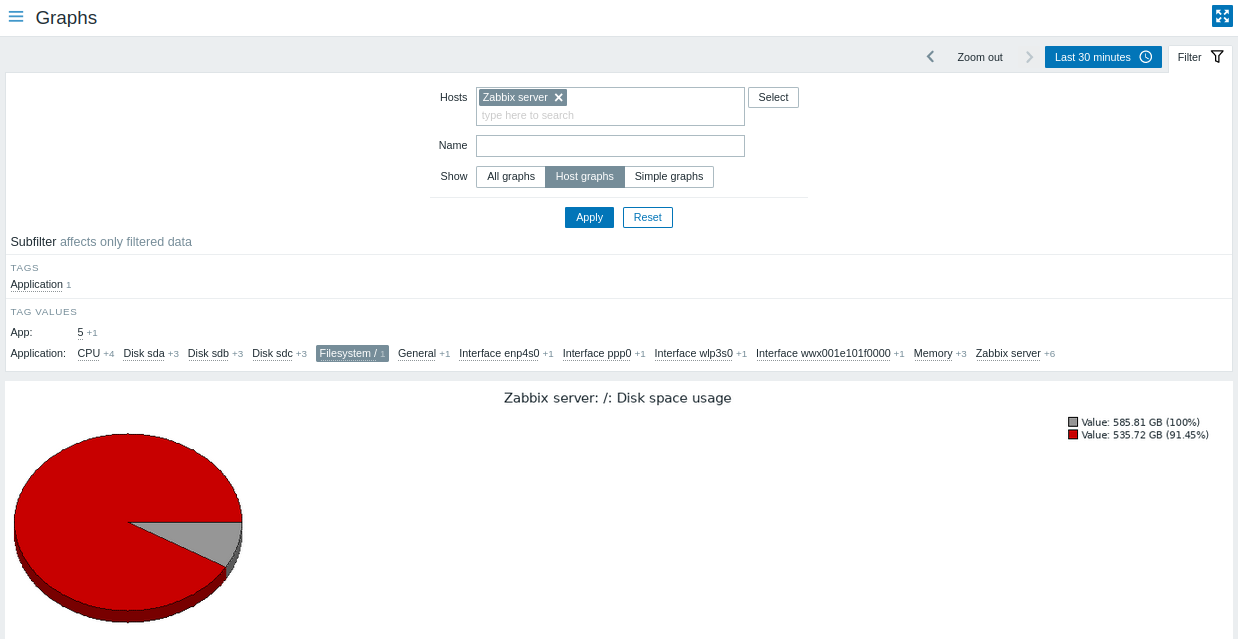Click the Zoom out button

(980, 57)
